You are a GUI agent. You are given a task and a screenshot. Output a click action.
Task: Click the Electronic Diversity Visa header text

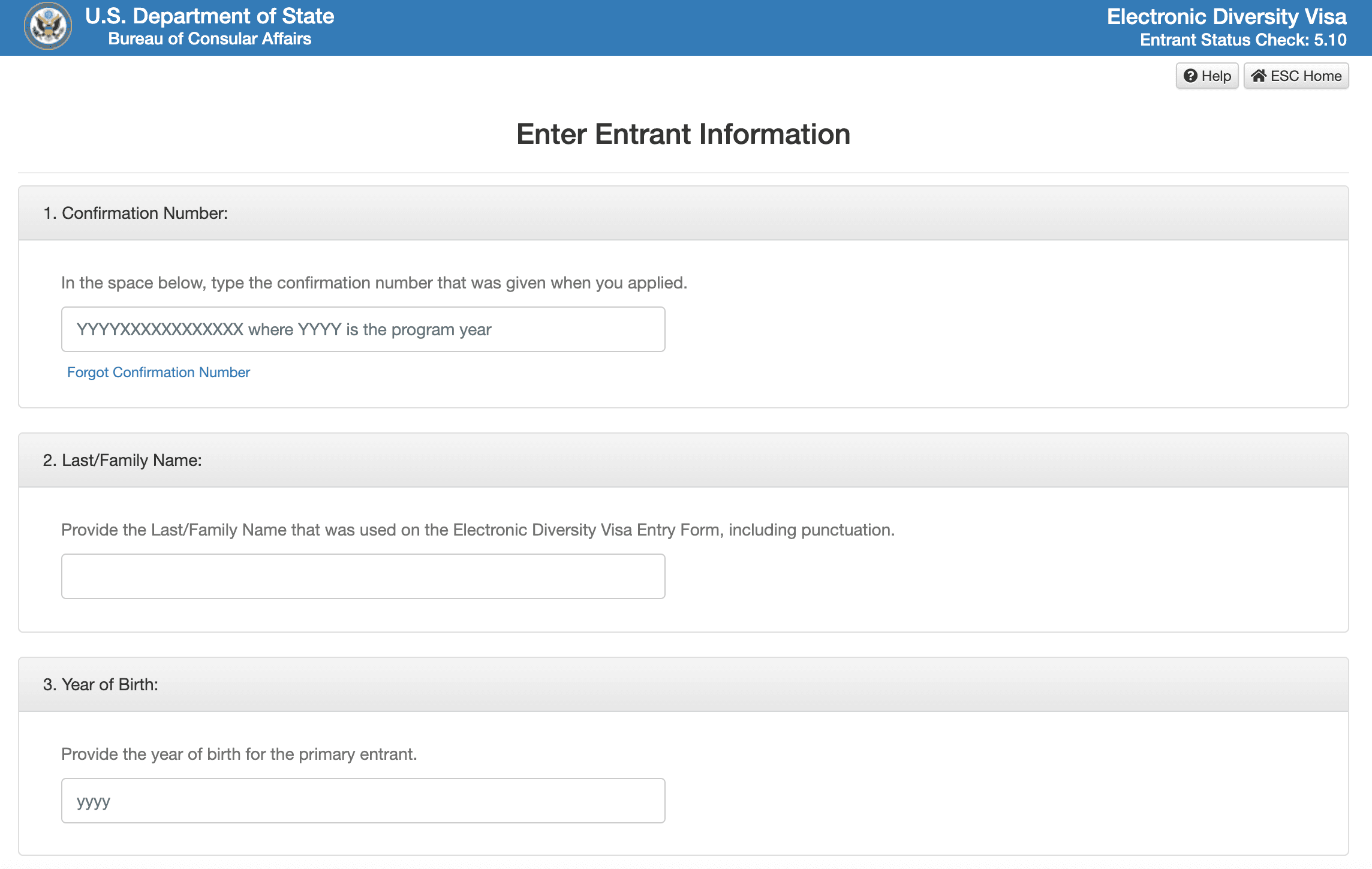point(1226,17)
